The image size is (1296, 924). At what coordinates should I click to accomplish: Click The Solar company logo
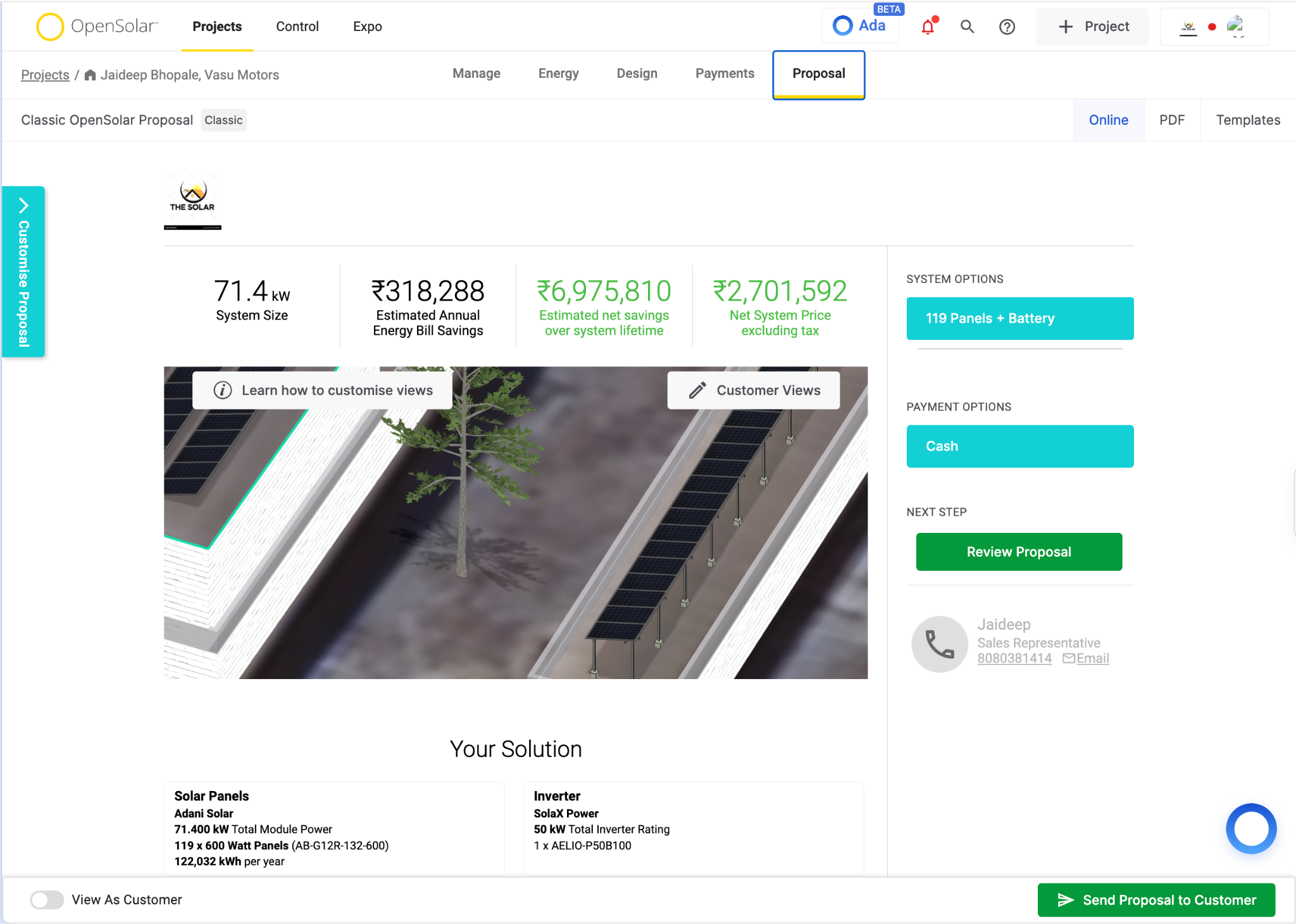coord(192,203)
